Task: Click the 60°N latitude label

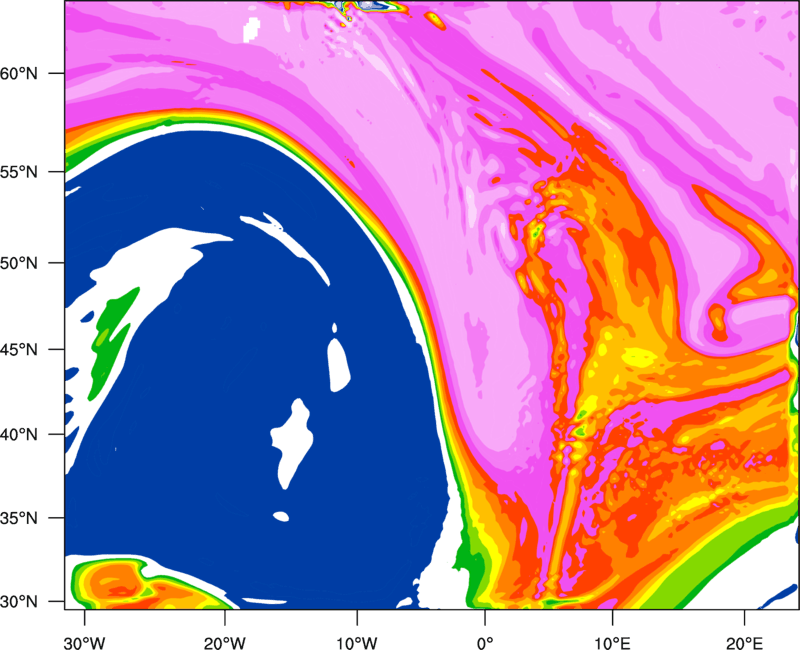Action: [x=19, y=73]
